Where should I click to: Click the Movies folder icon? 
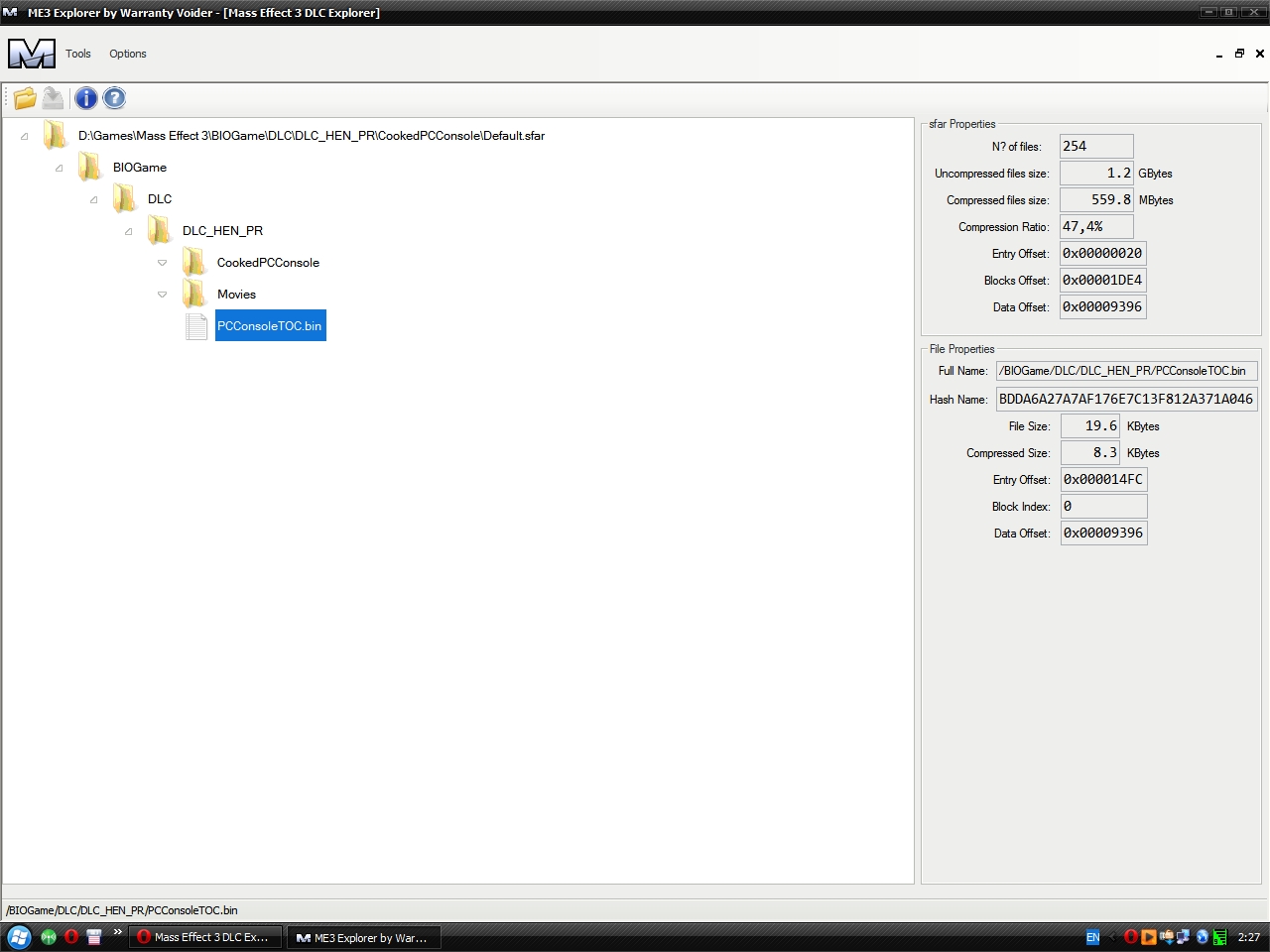[194, 295]
